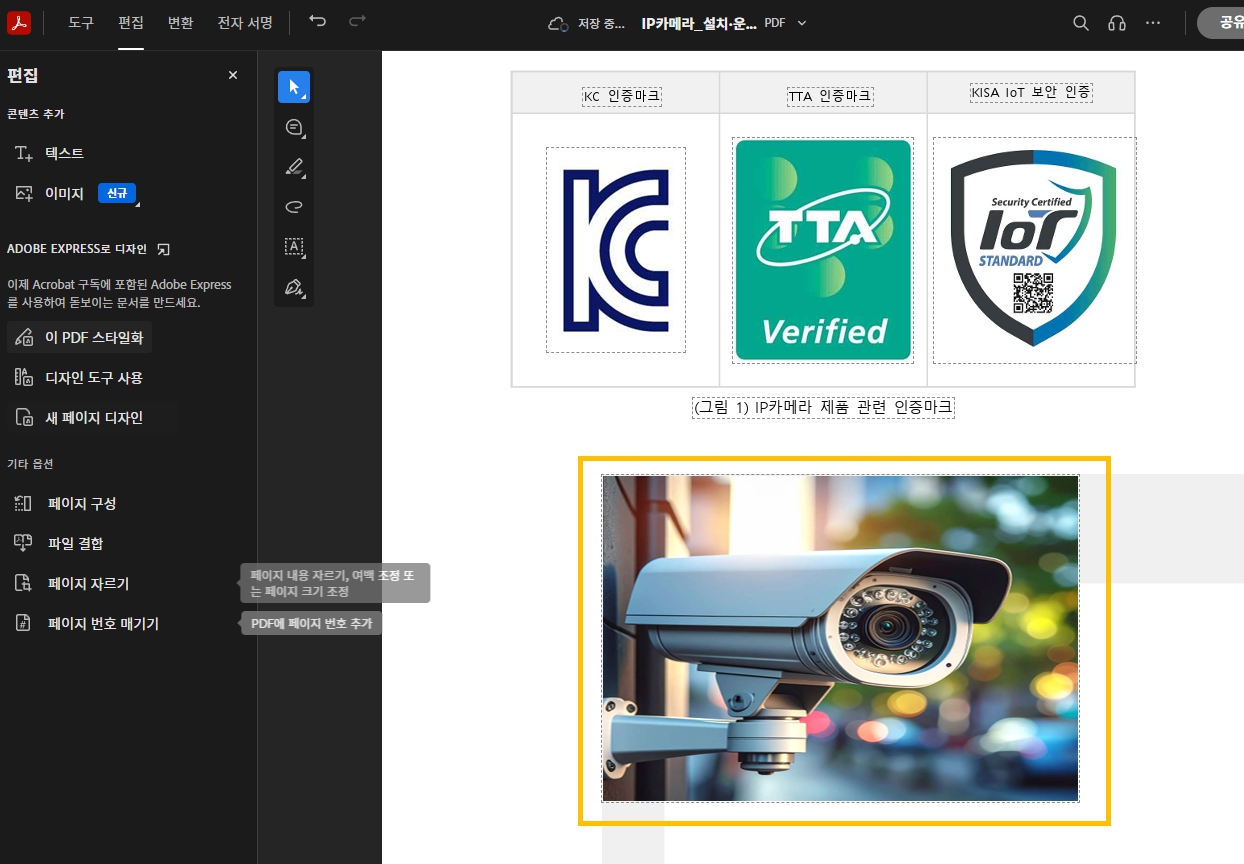Click the headphones read-aloud icon
The image size is (1244, 864).
coord(1117,23)
